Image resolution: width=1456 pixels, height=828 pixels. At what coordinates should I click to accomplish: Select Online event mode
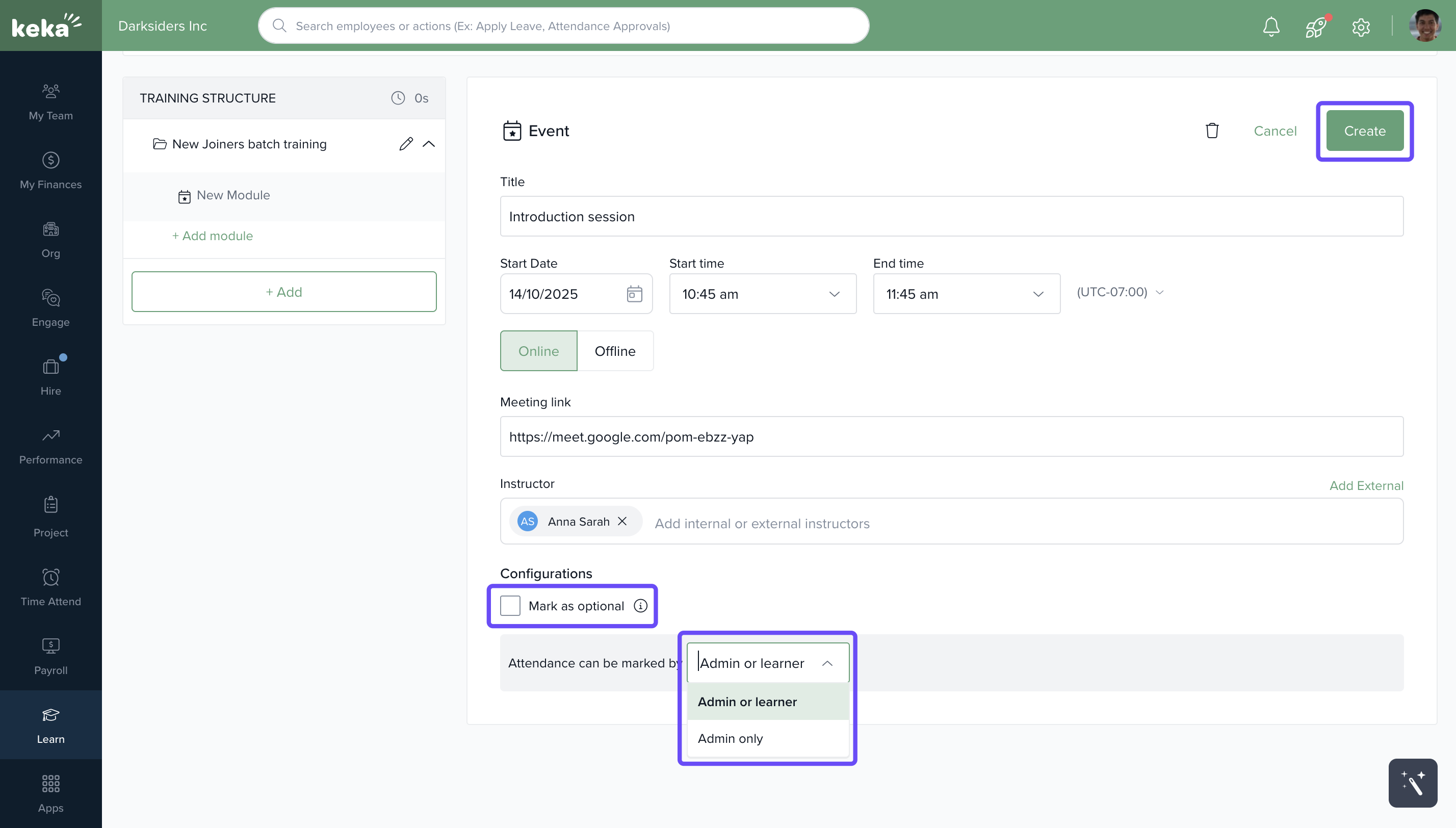[x=538, y=351]
